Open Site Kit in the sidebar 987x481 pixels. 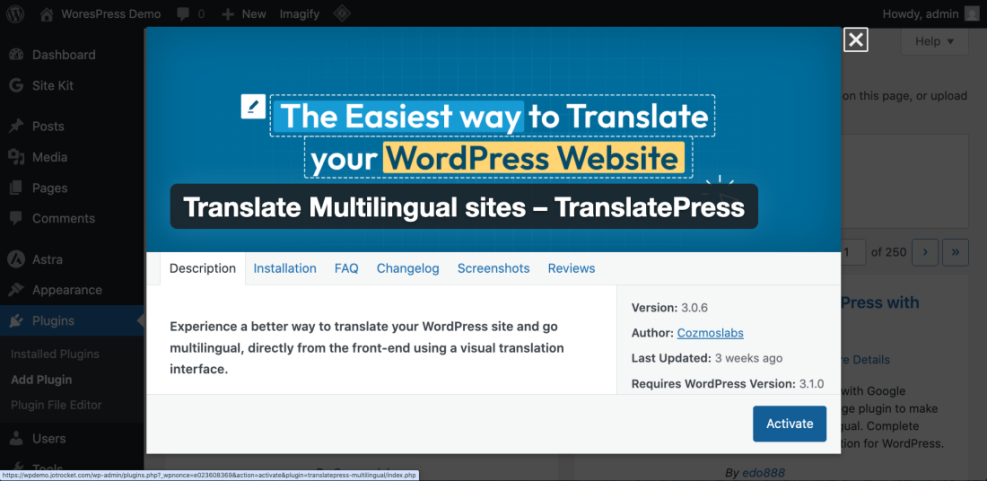coord(53,86)
